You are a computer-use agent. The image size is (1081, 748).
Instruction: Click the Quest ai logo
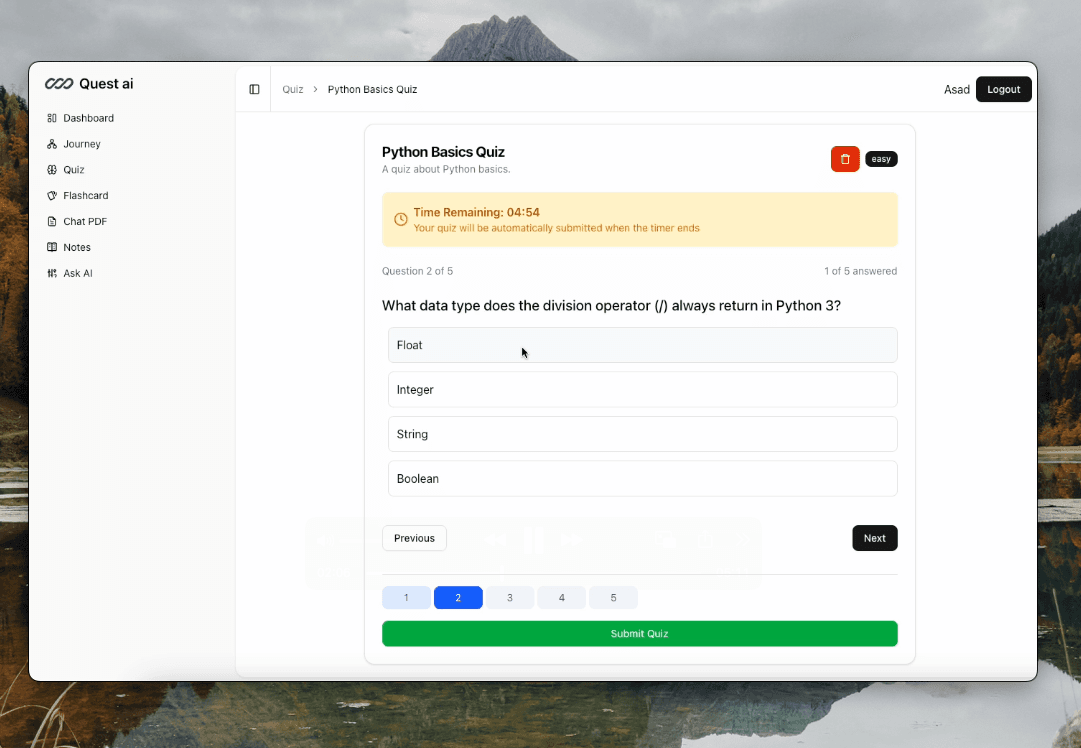(x=88, y=83)
